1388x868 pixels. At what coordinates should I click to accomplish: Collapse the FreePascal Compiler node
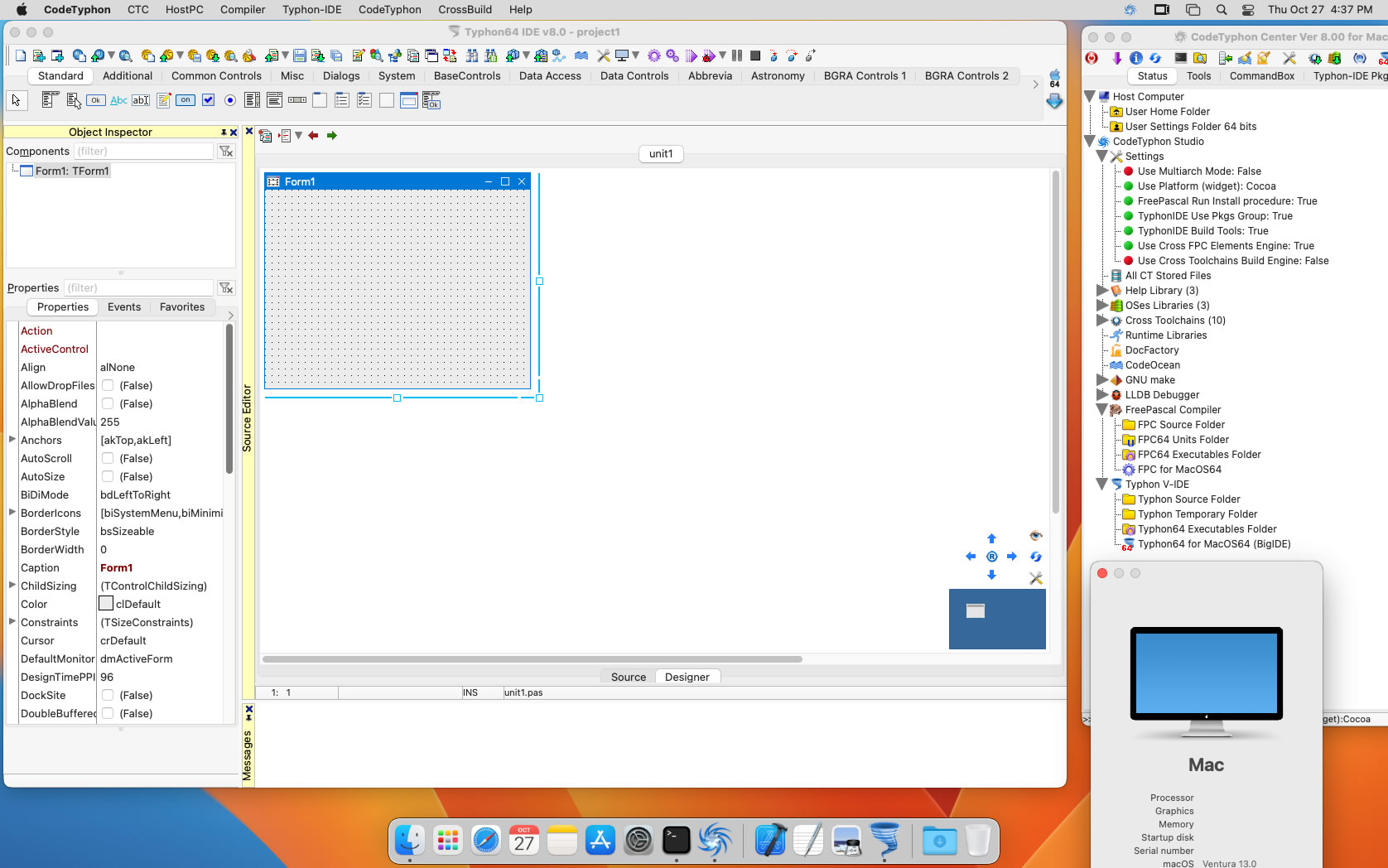[x=1101, y=409]
